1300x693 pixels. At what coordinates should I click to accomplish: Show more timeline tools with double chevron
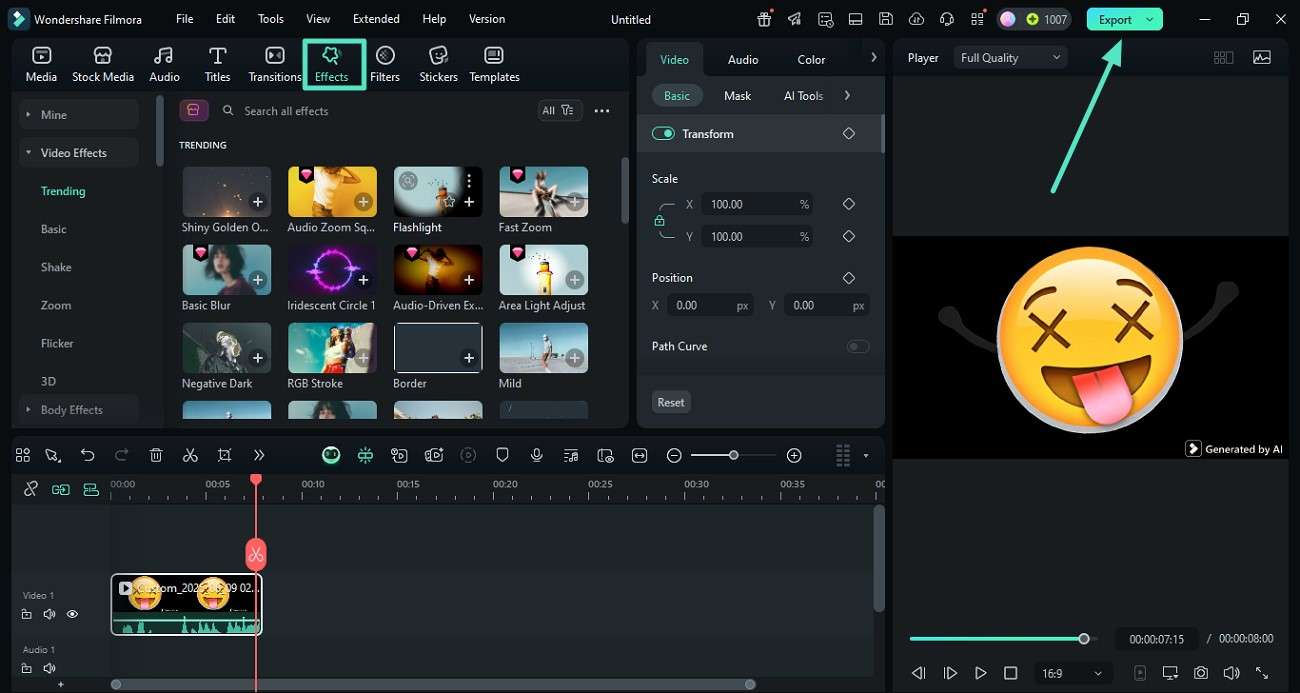(x=259, y=455)
